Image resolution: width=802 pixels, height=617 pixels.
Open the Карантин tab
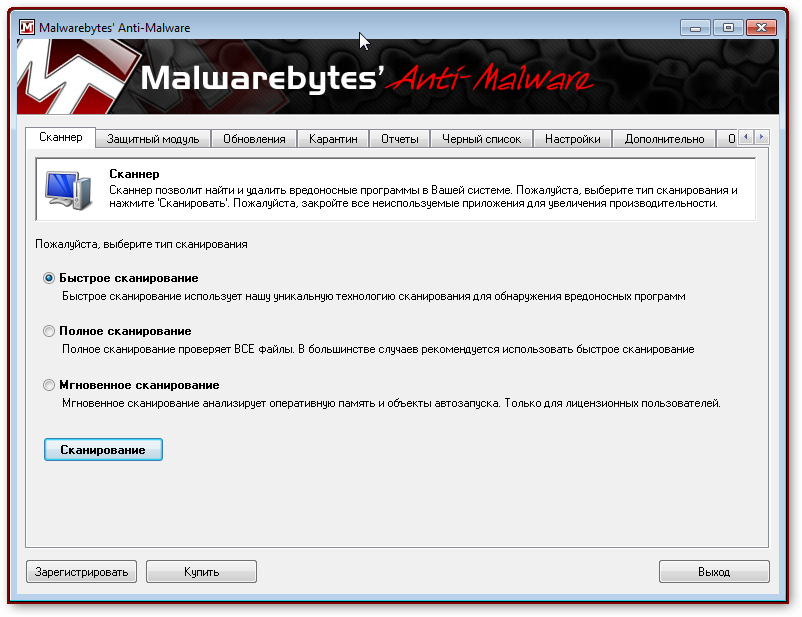pos(333,139)
